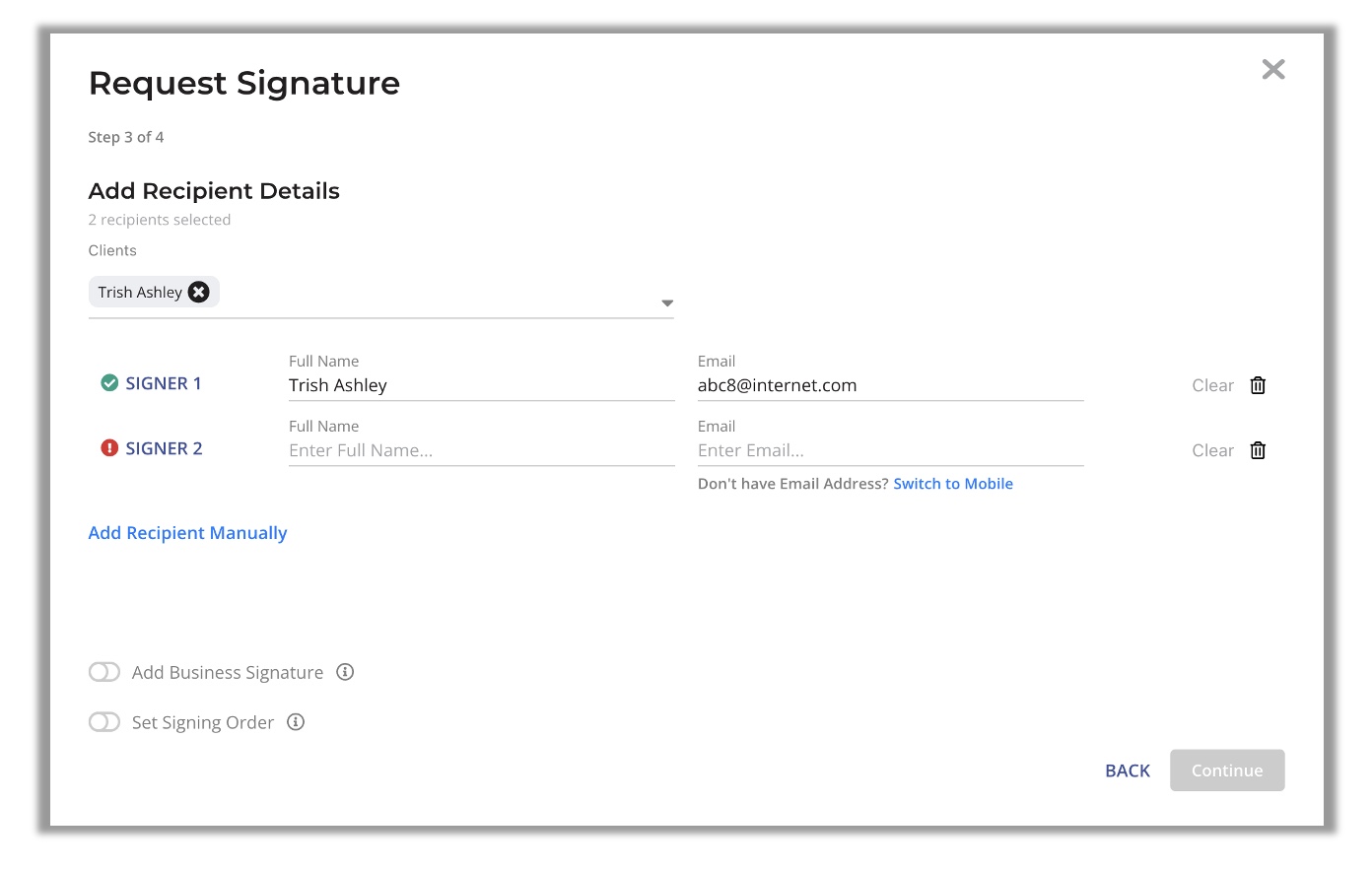Remove Trish Ashley chip from Clients

pos(199,292)
